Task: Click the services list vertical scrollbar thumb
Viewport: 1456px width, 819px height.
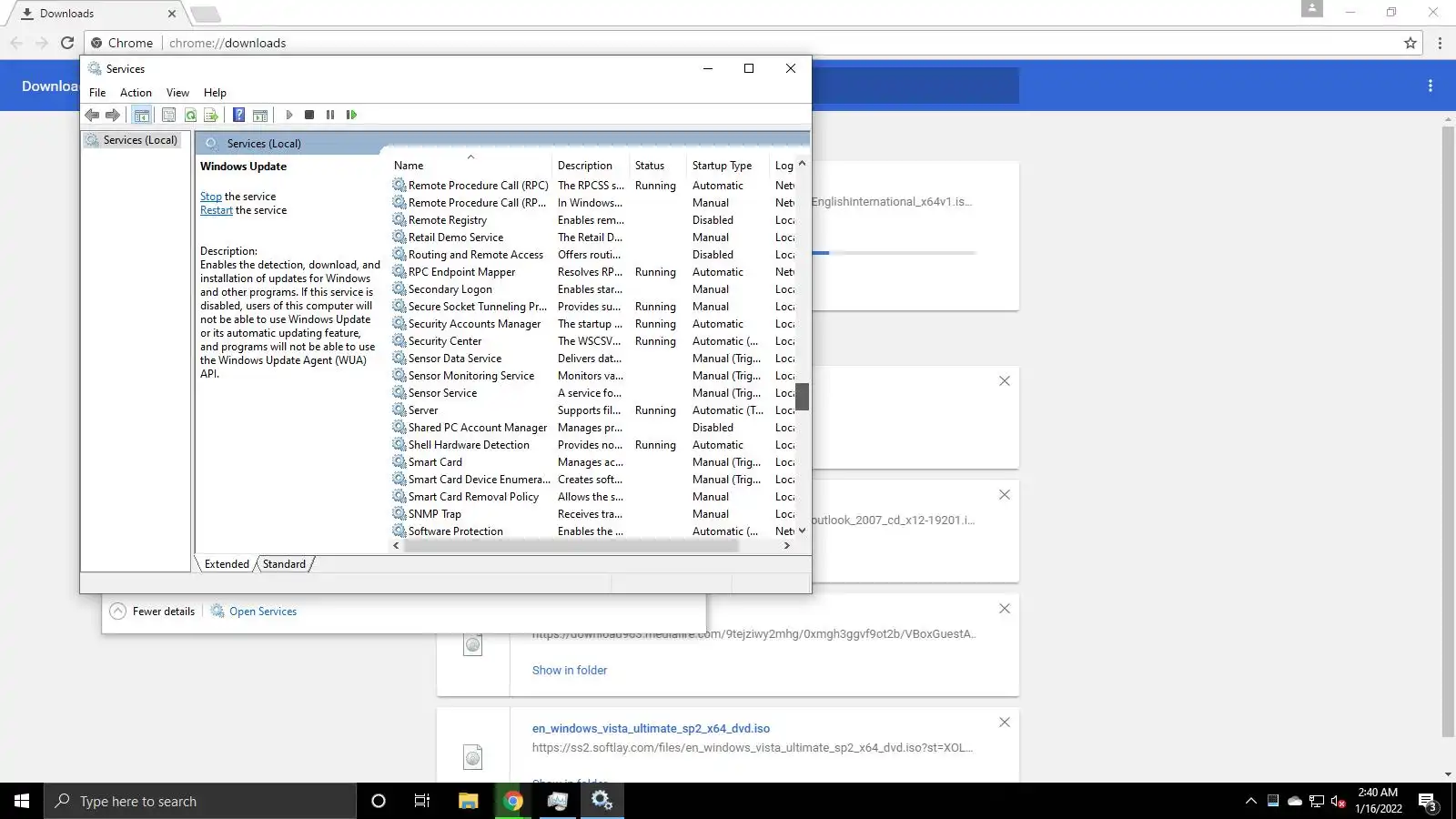Action: (802, 396)
